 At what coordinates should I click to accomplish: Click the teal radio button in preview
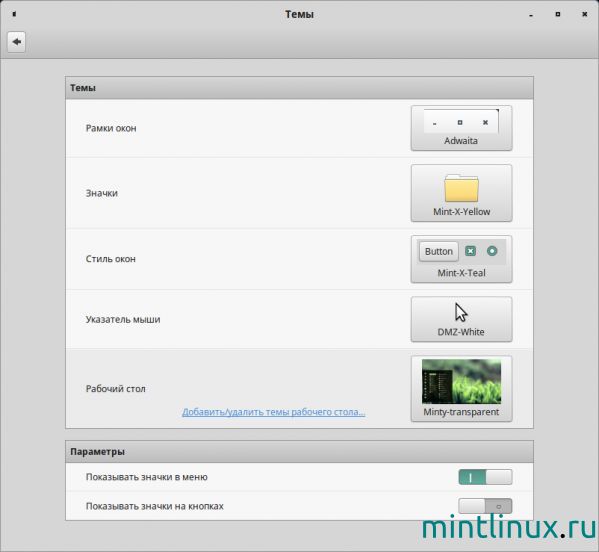pyautogui.click(x=492, y=251)
